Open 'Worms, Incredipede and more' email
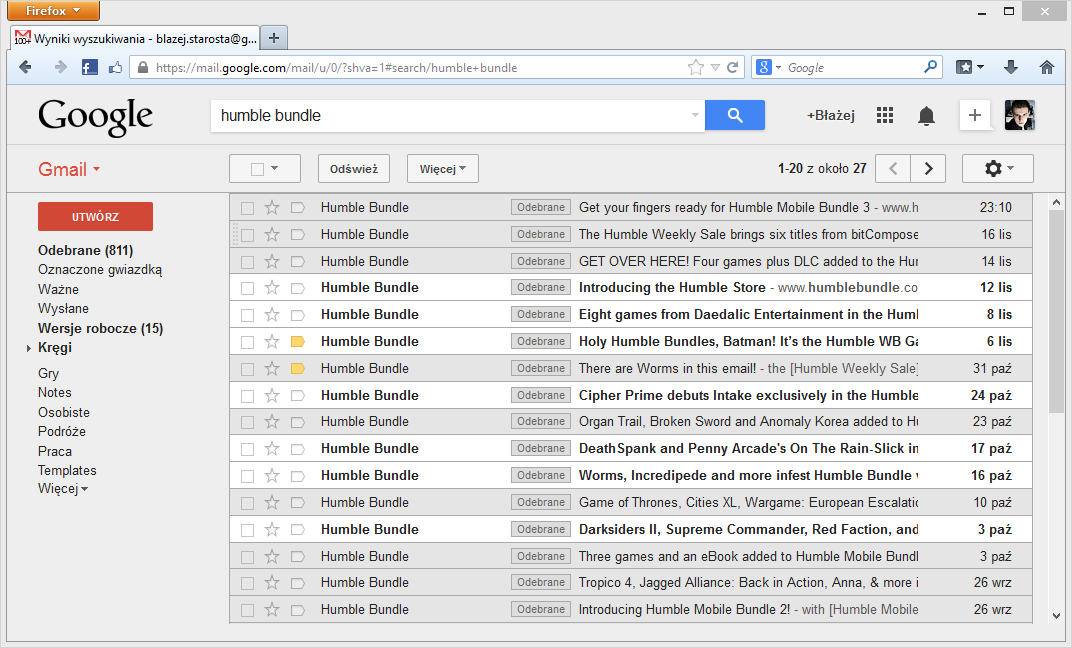Screen dimensions: 1072x648 (x=630, y=476)
